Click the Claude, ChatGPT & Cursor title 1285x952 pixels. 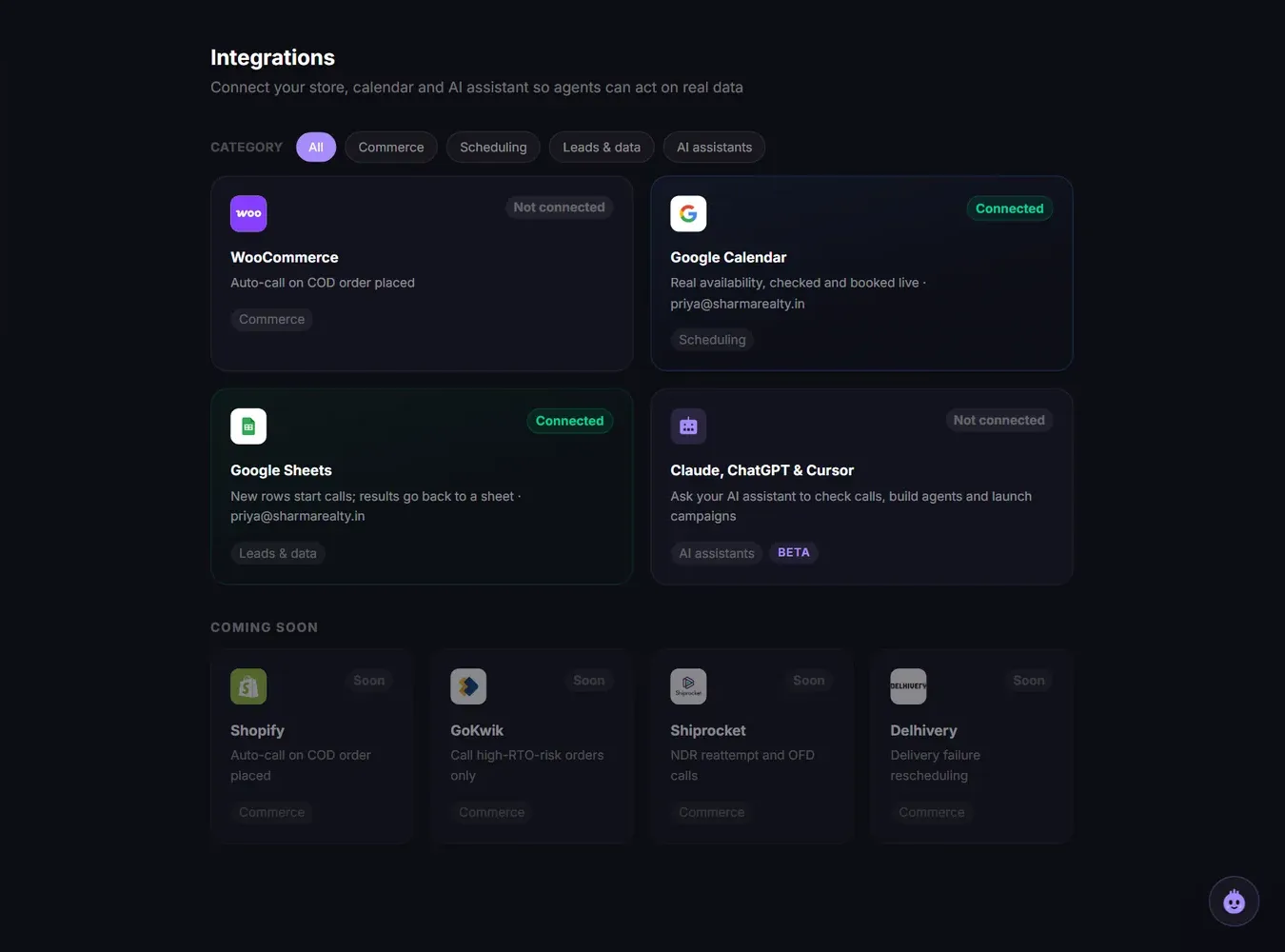tap(762, 470)
